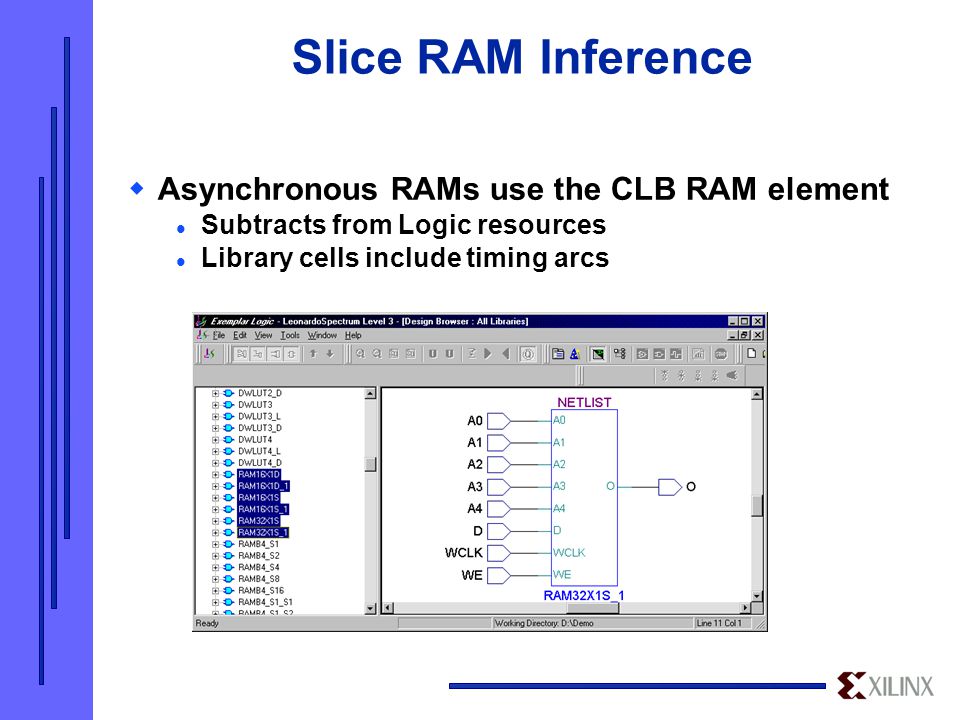Select the DWLUT3_L library cell
Image resolution: width=960 pixels, height=720 pixels.
pyautogui.click(x=259, y=416)
